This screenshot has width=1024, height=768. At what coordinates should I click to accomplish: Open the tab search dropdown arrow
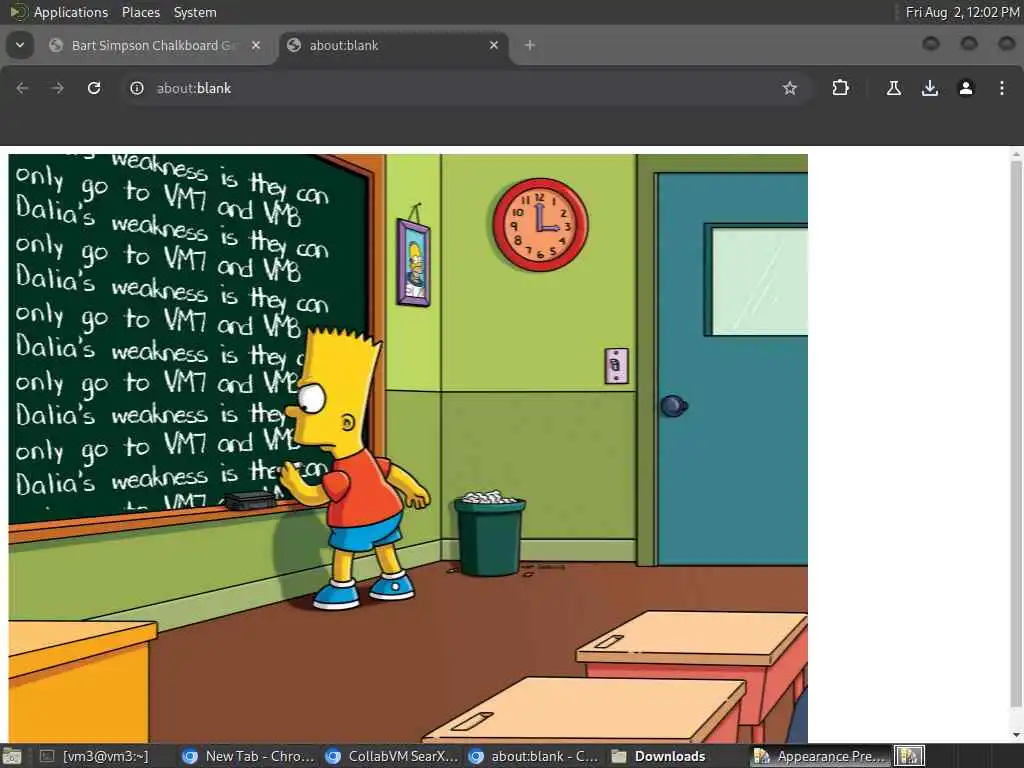click(x=20, y=45)
